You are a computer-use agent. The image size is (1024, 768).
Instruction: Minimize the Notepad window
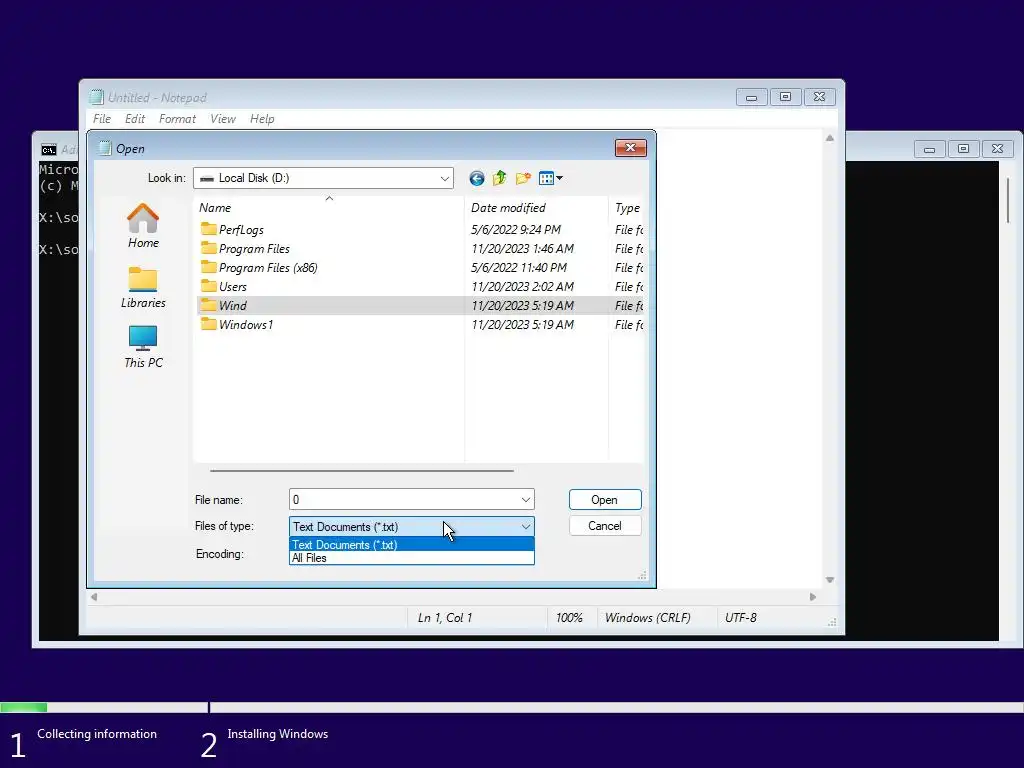point(752,97)
